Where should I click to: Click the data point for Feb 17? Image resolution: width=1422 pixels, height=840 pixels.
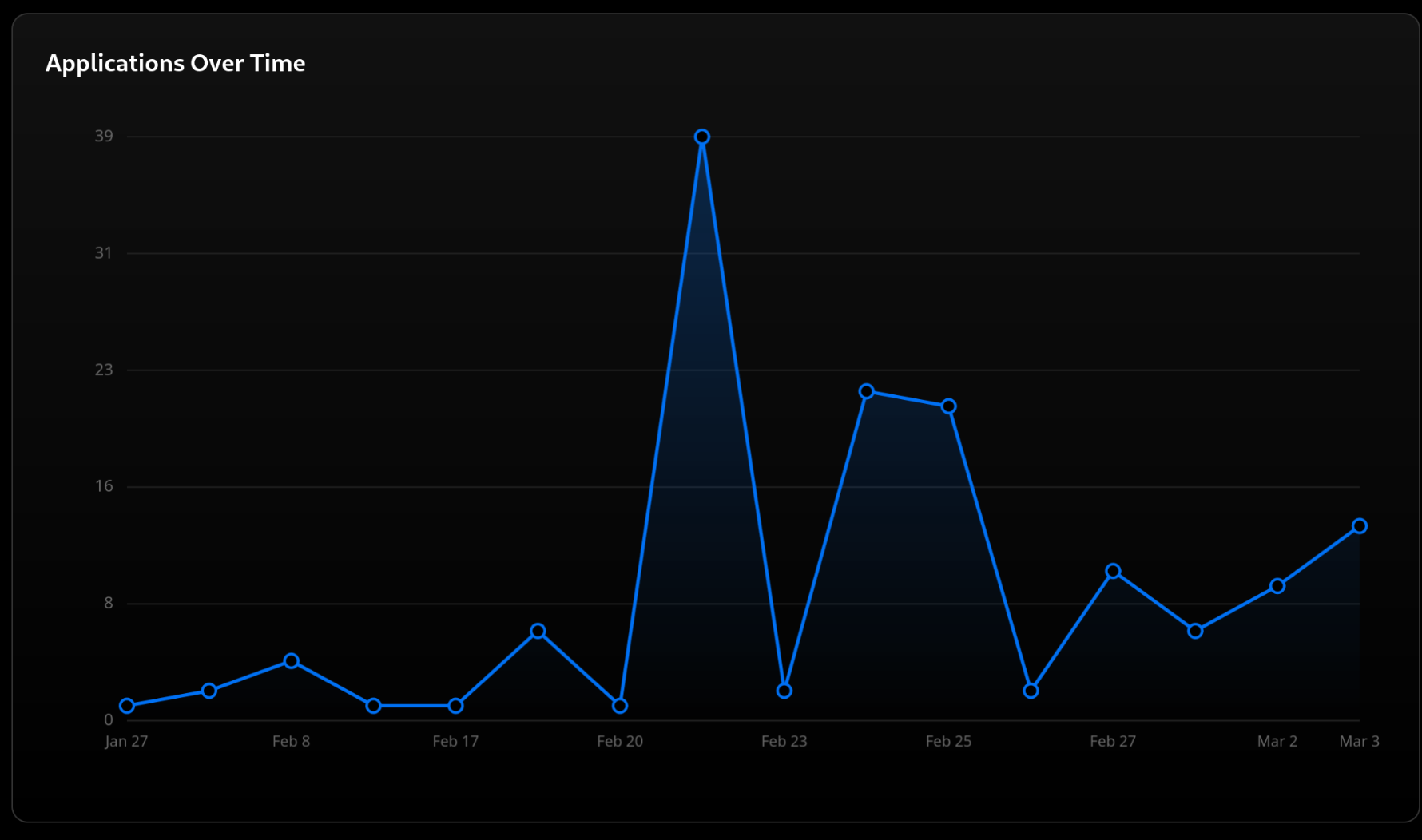point(455,706)
